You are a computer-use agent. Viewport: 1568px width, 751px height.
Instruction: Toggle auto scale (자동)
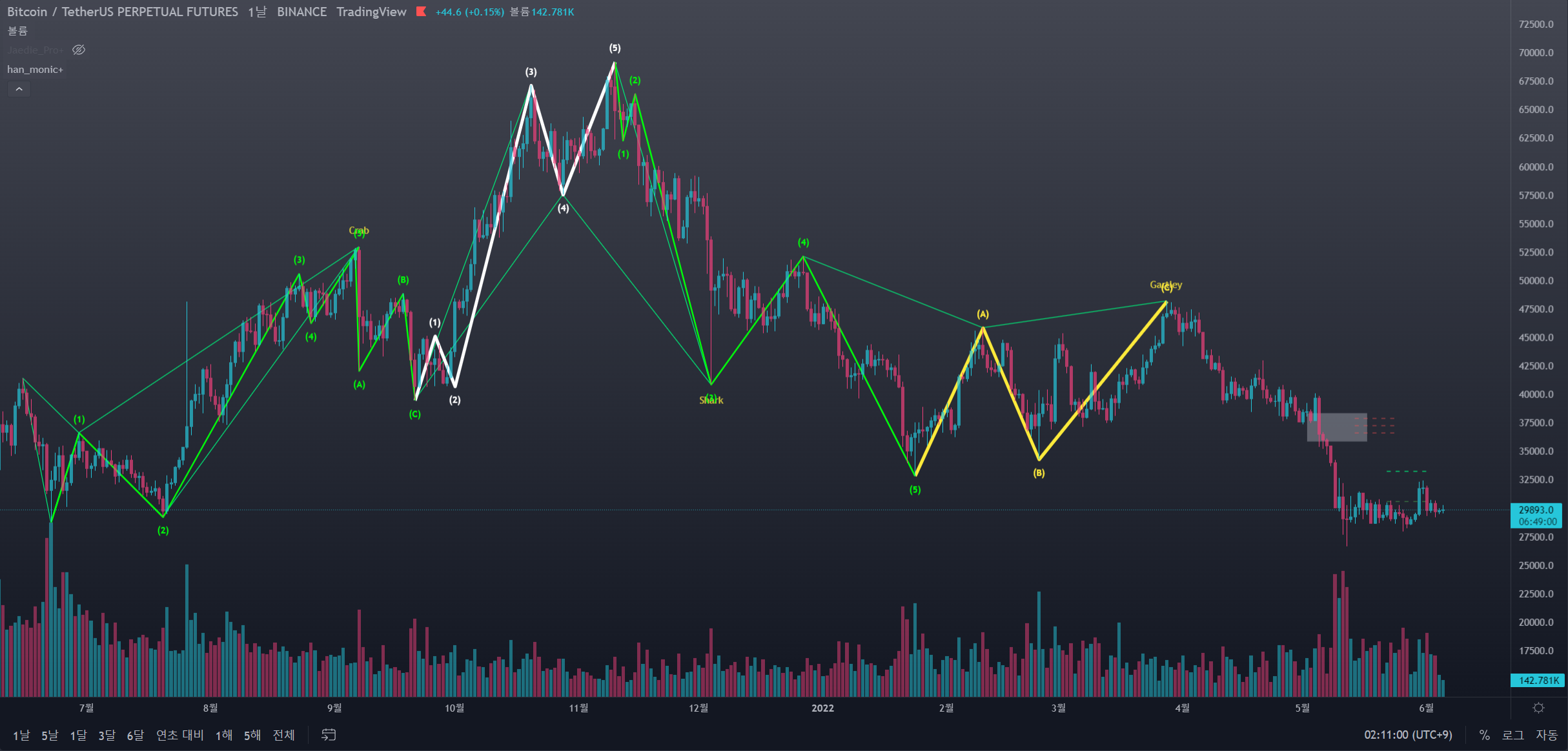coord(1546,735)
